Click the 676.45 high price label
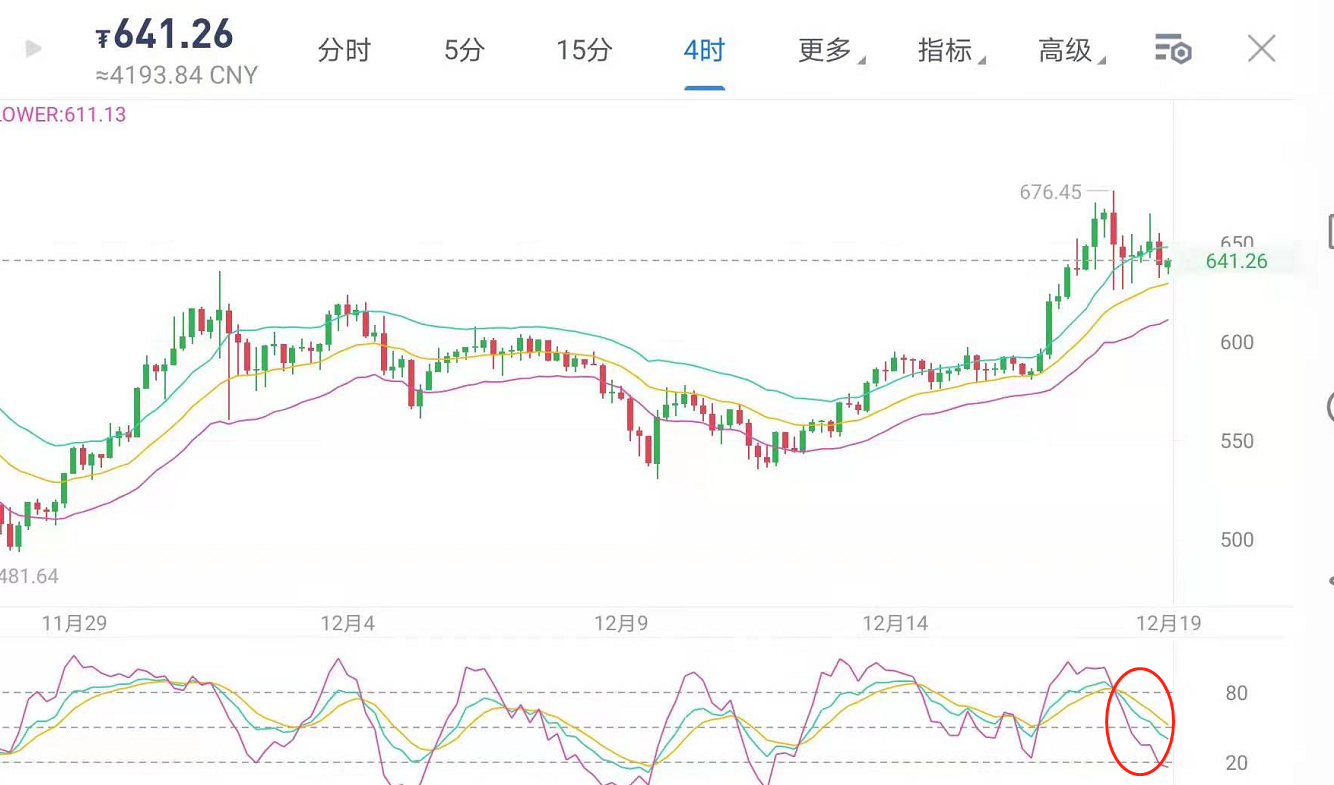The height and width of the screenshot is (785, 1334). coord(1050,192)
